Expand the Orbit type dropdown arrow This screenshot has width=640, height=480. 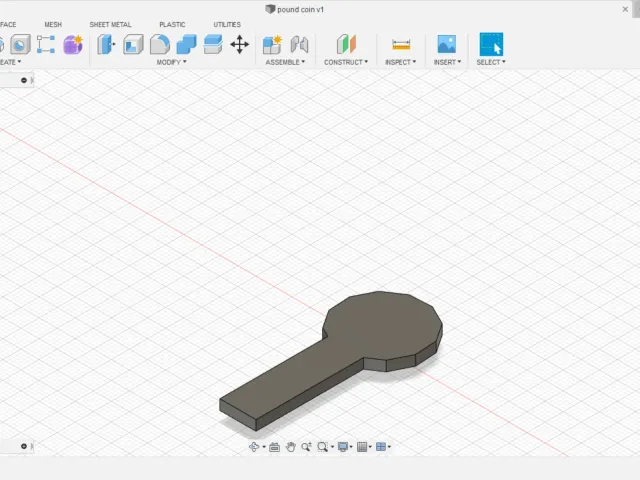[264, 447]
